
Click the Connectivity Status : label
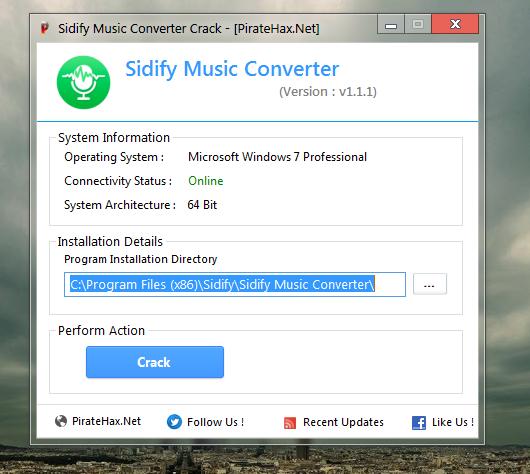(x=118, y=181)
